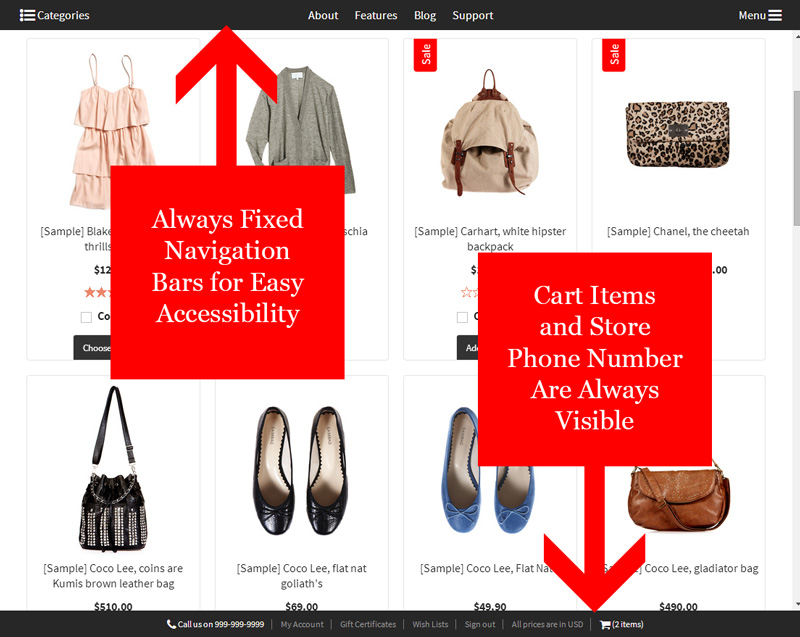800x637 pixels.
Task: Open the Carhart, white hipster backpack title
Action: [490, 239]
